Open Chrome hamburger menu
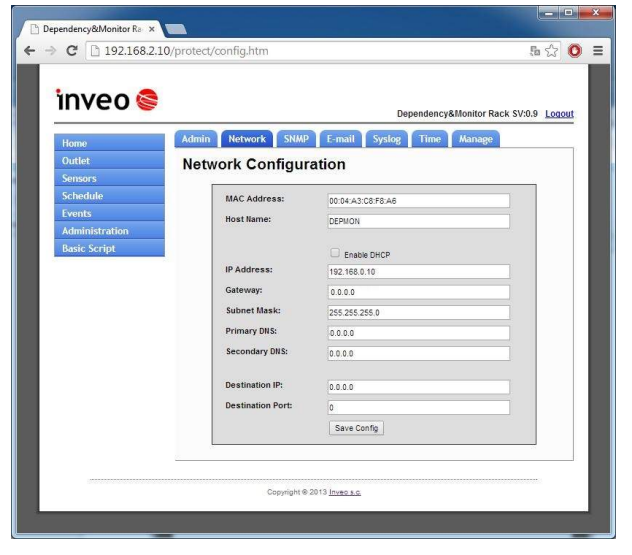Screen dimensions: 632x555 click(x=598, y=51)
